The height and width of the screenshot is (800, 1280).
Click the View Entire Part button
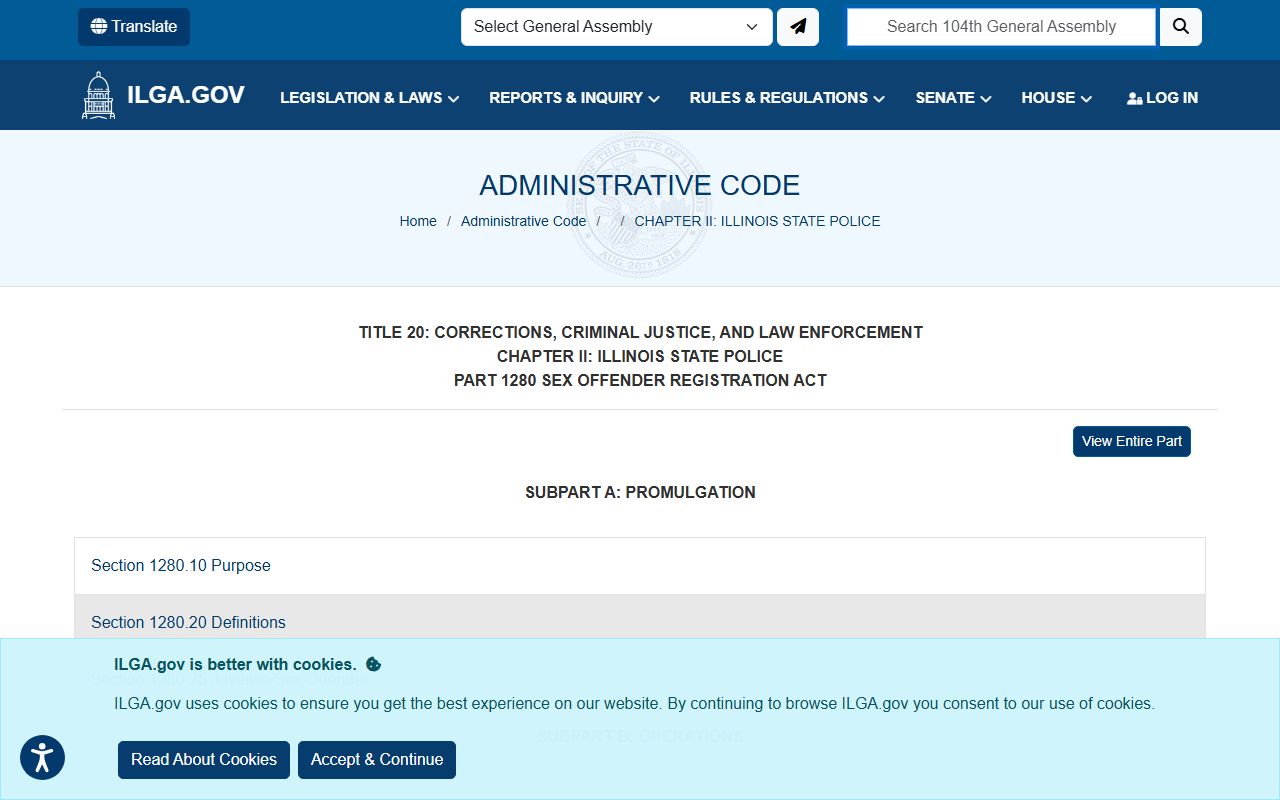[x=1132, y=441]
